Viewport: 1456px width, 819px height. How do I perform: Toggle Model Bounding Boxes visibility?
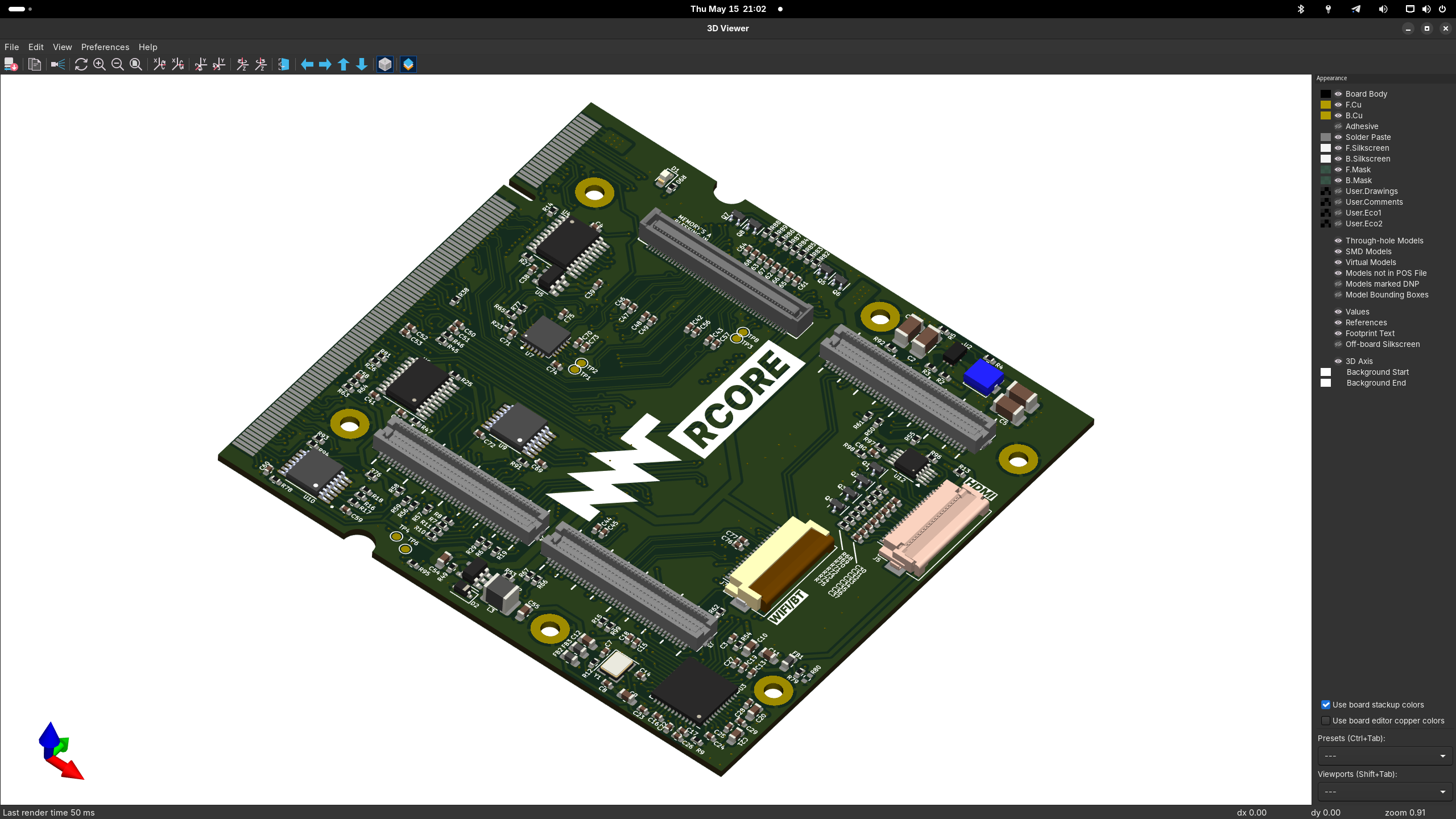[x=1338, y=295]
